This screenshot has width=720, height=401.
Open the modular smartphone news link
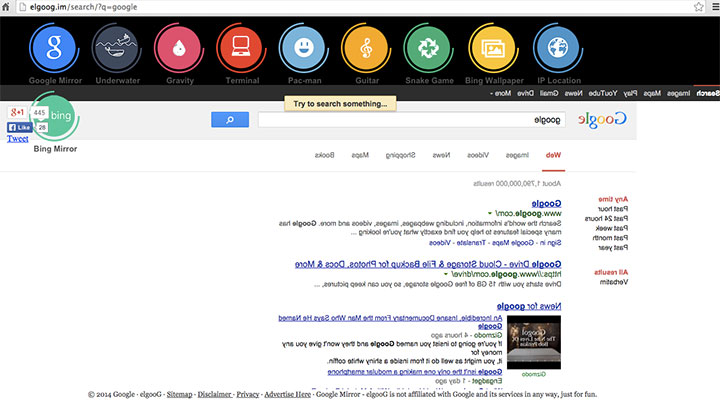(x=415, y=372)
